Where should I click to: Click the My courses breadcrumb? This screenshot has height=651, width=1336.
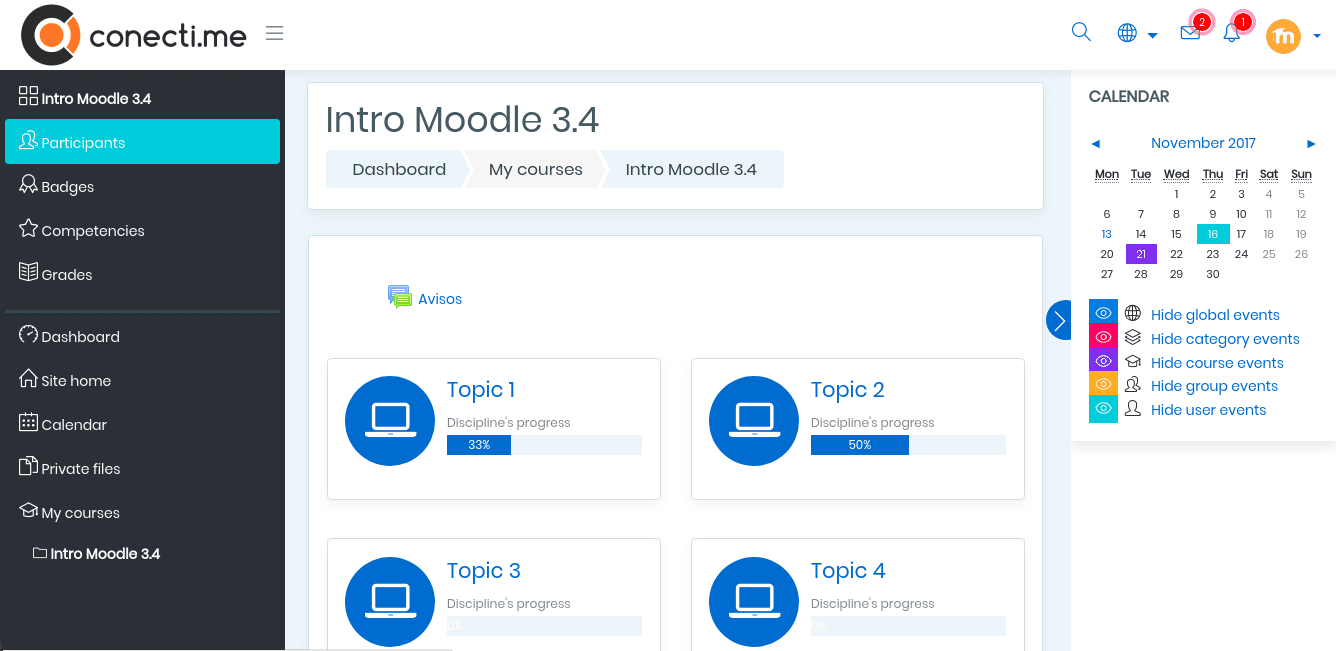click(x=535, y=169)
